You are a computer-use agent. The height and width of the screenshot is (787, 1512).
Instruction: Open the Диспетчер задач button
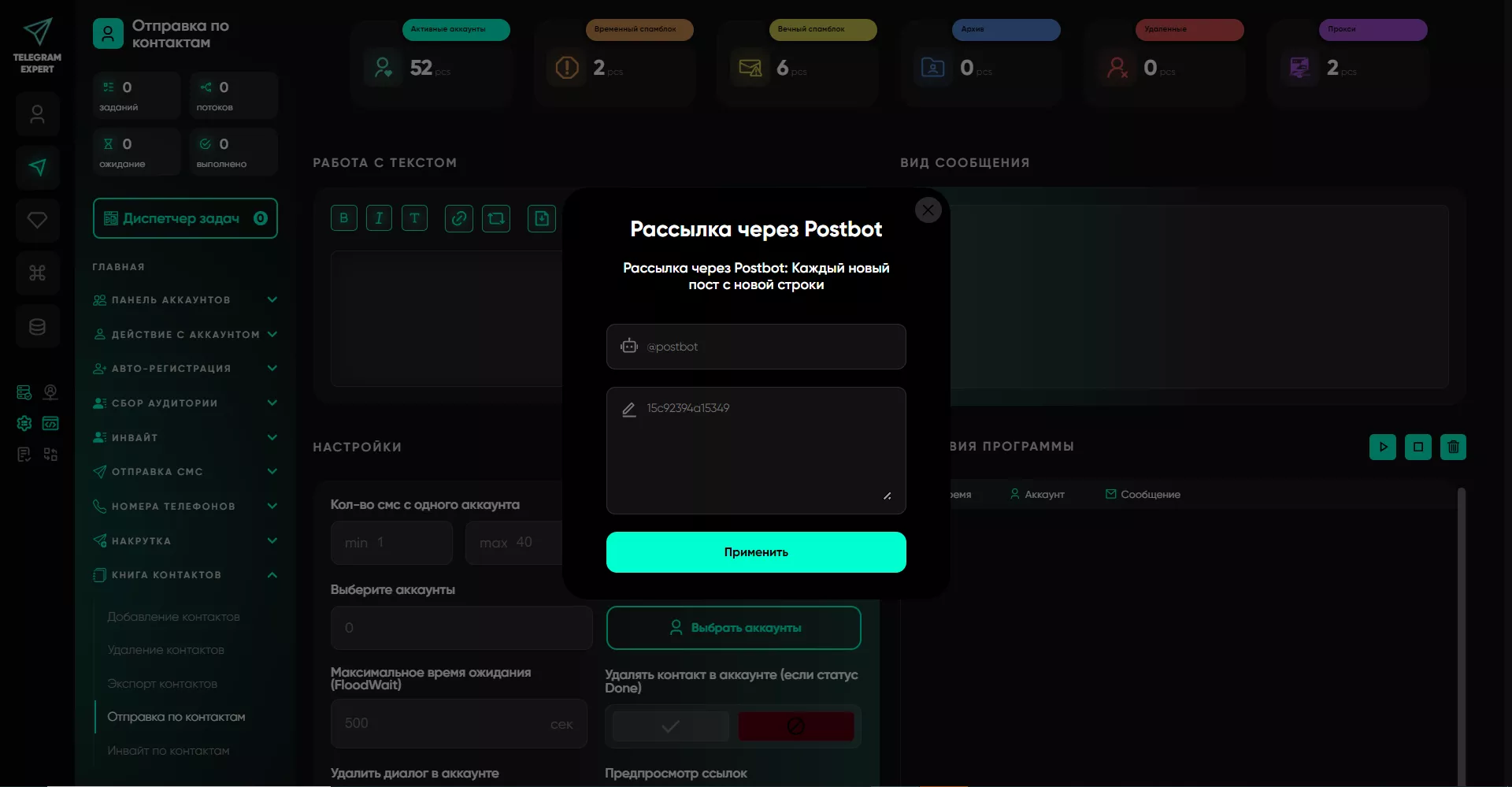185,218
